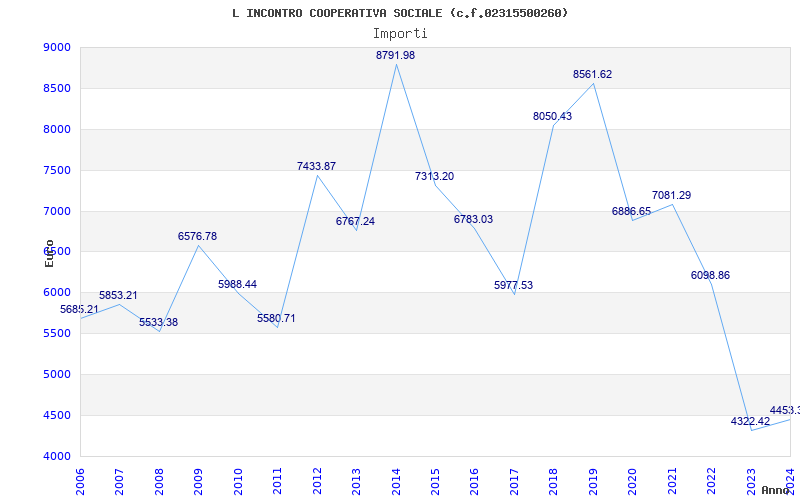Click the x-axis year 2023
This screenshot has width=800, height=500.
pyautogui.click(x=751, y=481)
